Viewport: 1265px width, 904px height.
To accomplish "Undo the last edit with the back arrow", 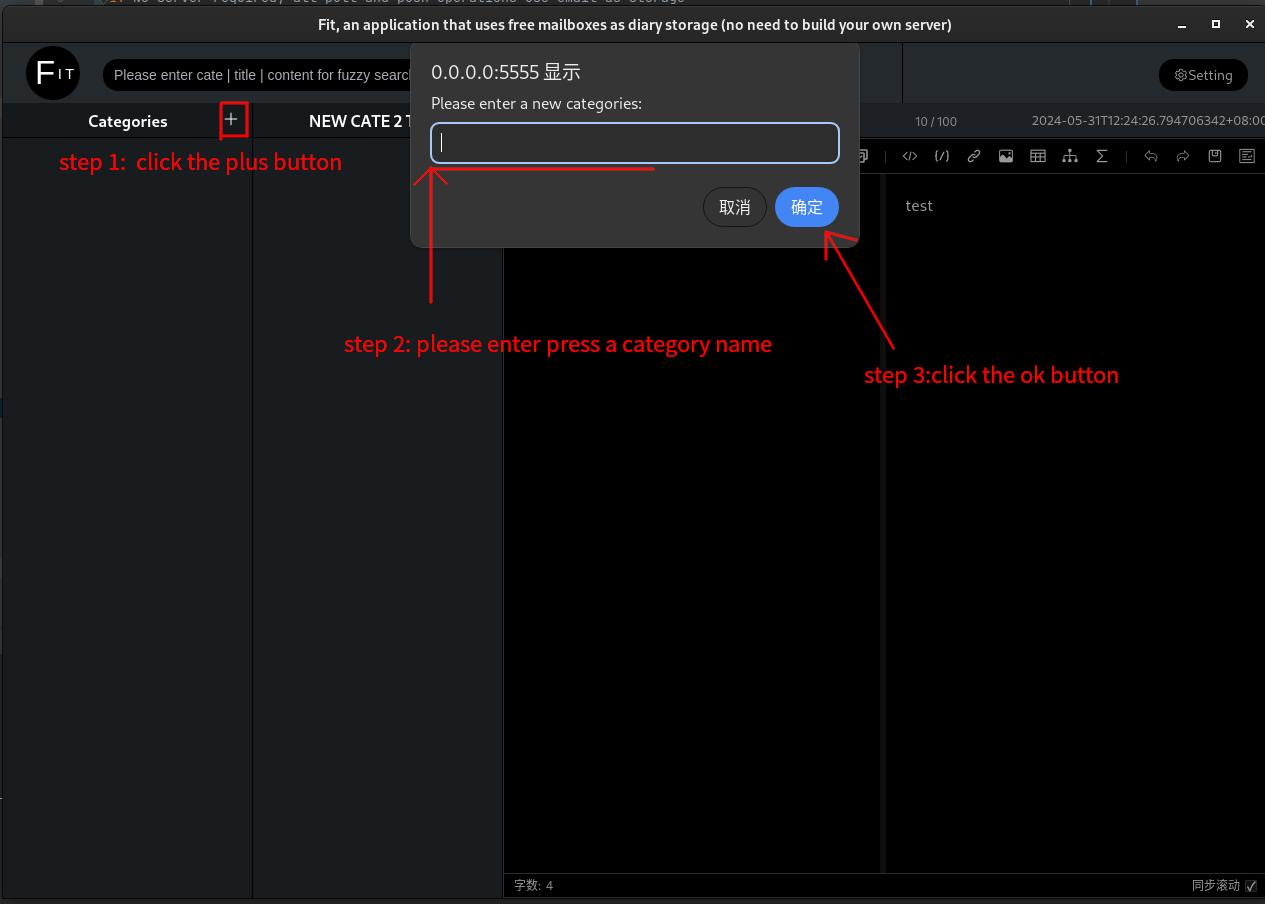I will click(x=1151, y=156).
